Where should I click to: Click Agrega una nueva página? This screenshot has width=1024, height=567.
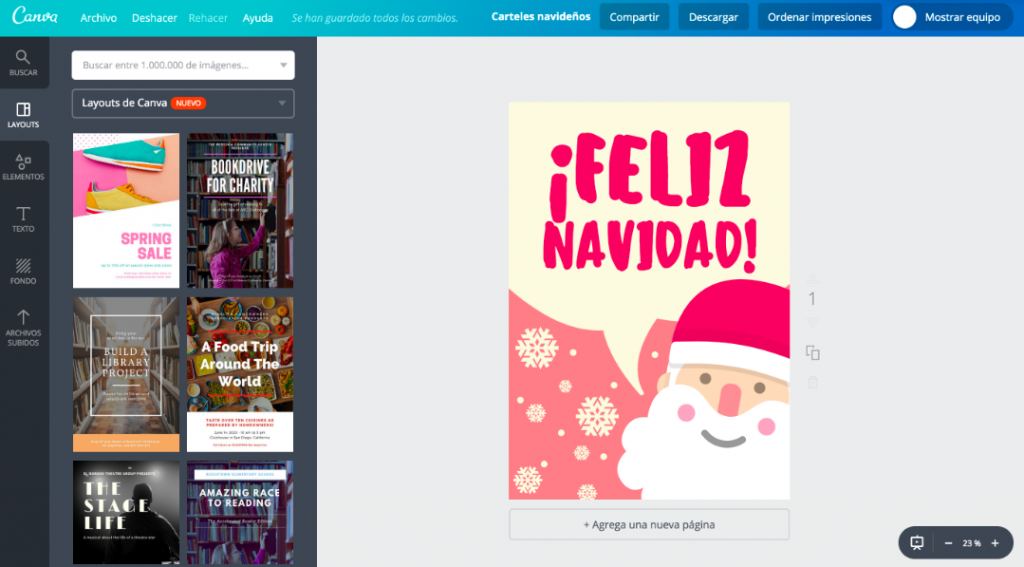pos(649,524)
